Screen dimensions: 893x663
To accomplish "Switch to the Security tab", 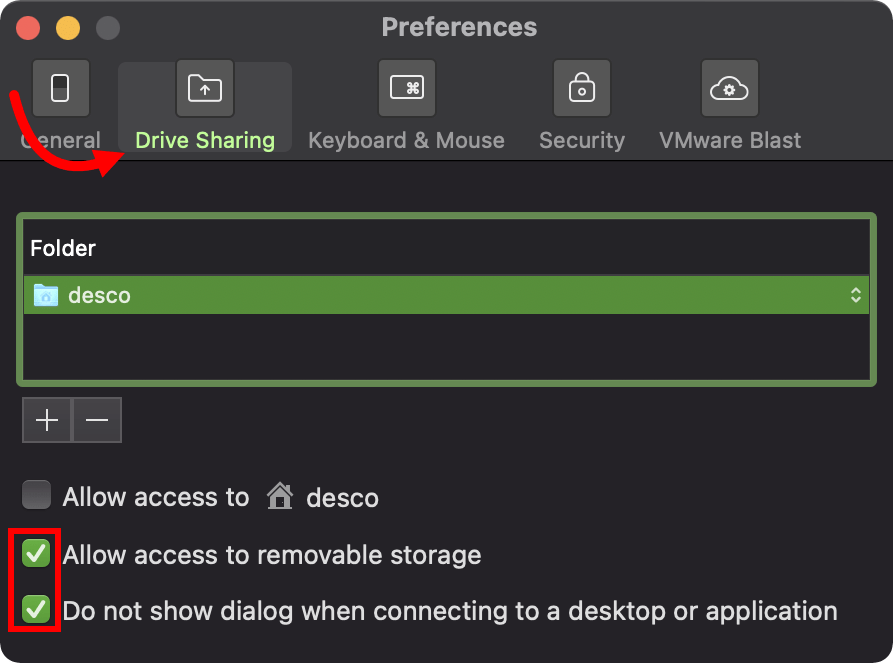I will 581,140.
